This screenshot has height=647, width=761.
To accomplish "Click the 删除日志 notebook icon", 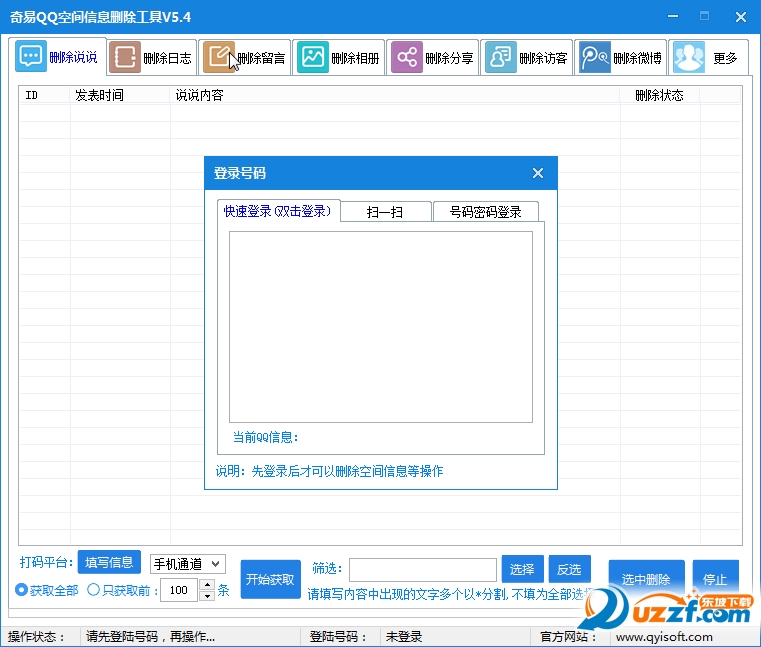I will 125,57.
